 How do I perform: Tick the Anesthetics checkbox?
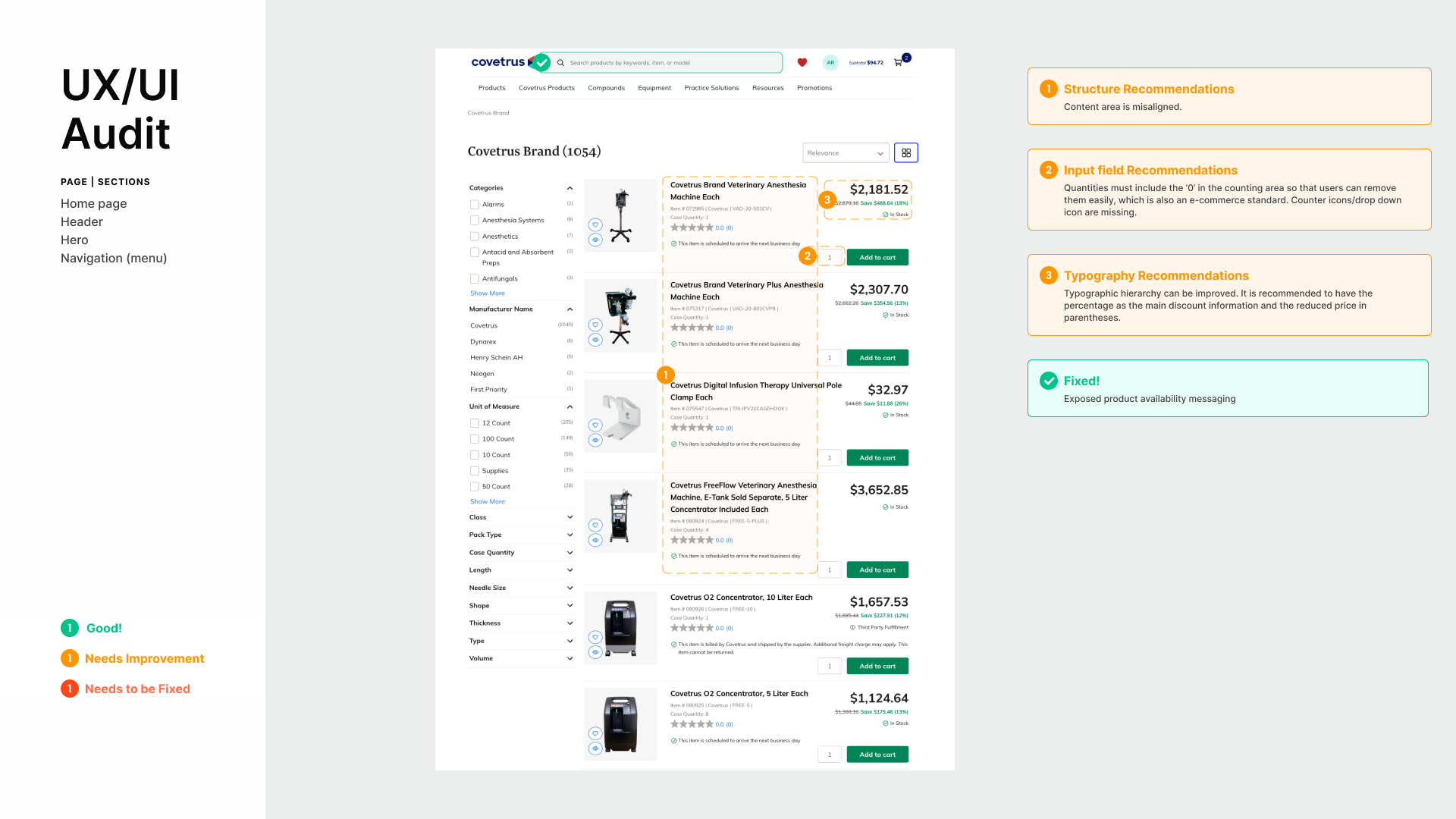click(475, 237)
